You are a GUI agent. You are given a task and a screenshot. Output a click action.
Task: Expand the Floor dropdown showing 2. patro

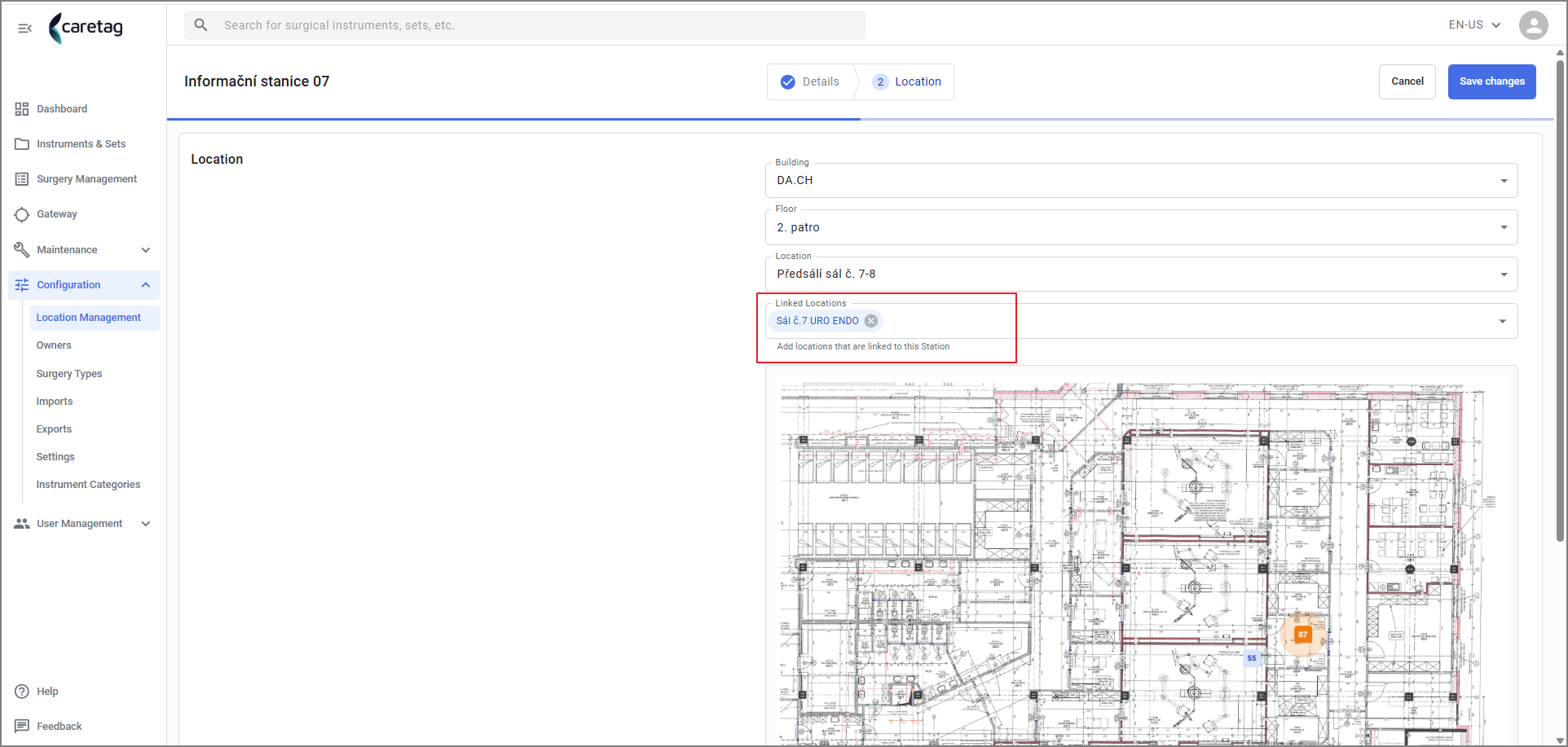(1141, 227)
